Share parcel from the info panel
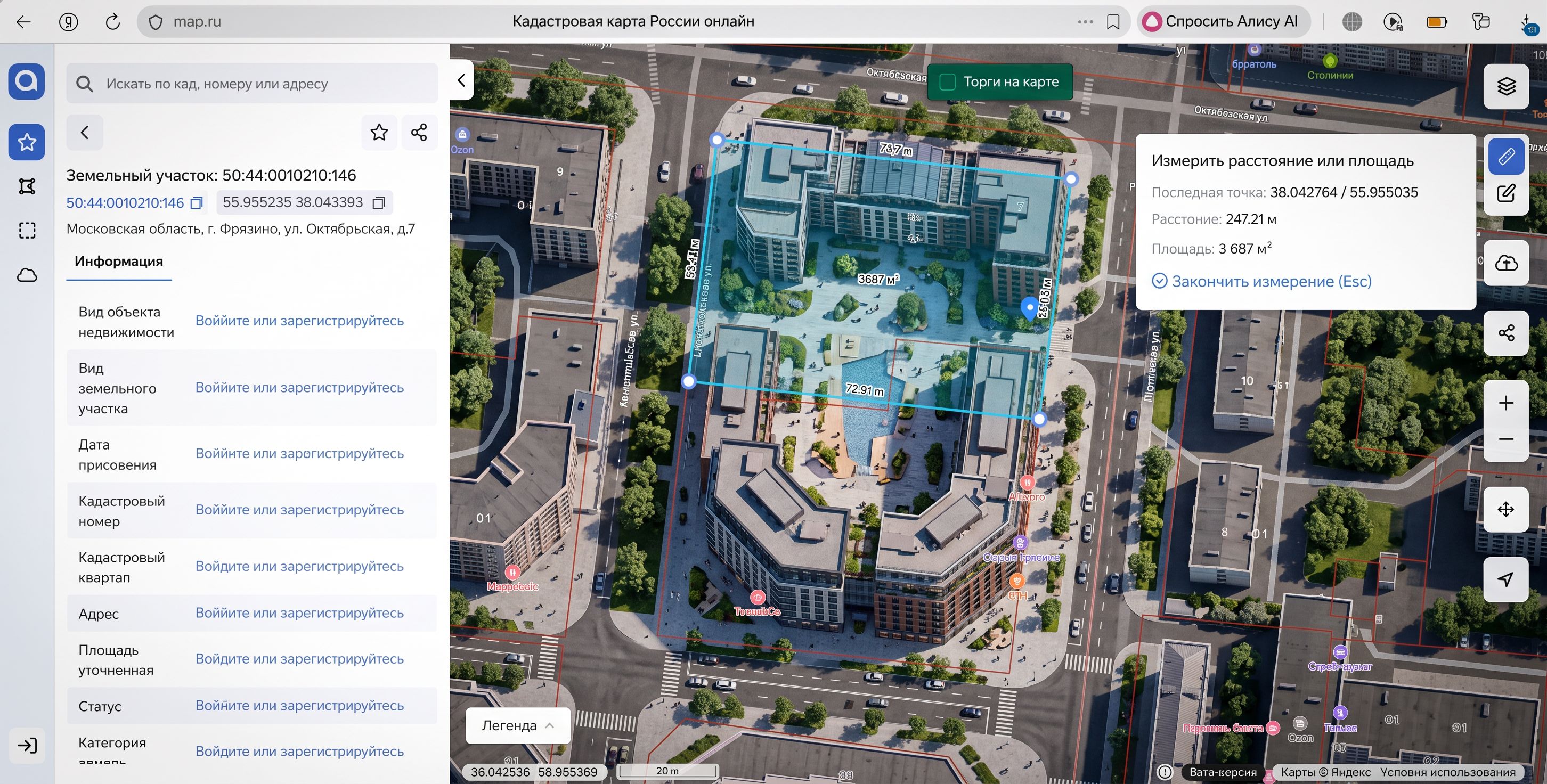1547x784 pixels. tap(419, 132)
